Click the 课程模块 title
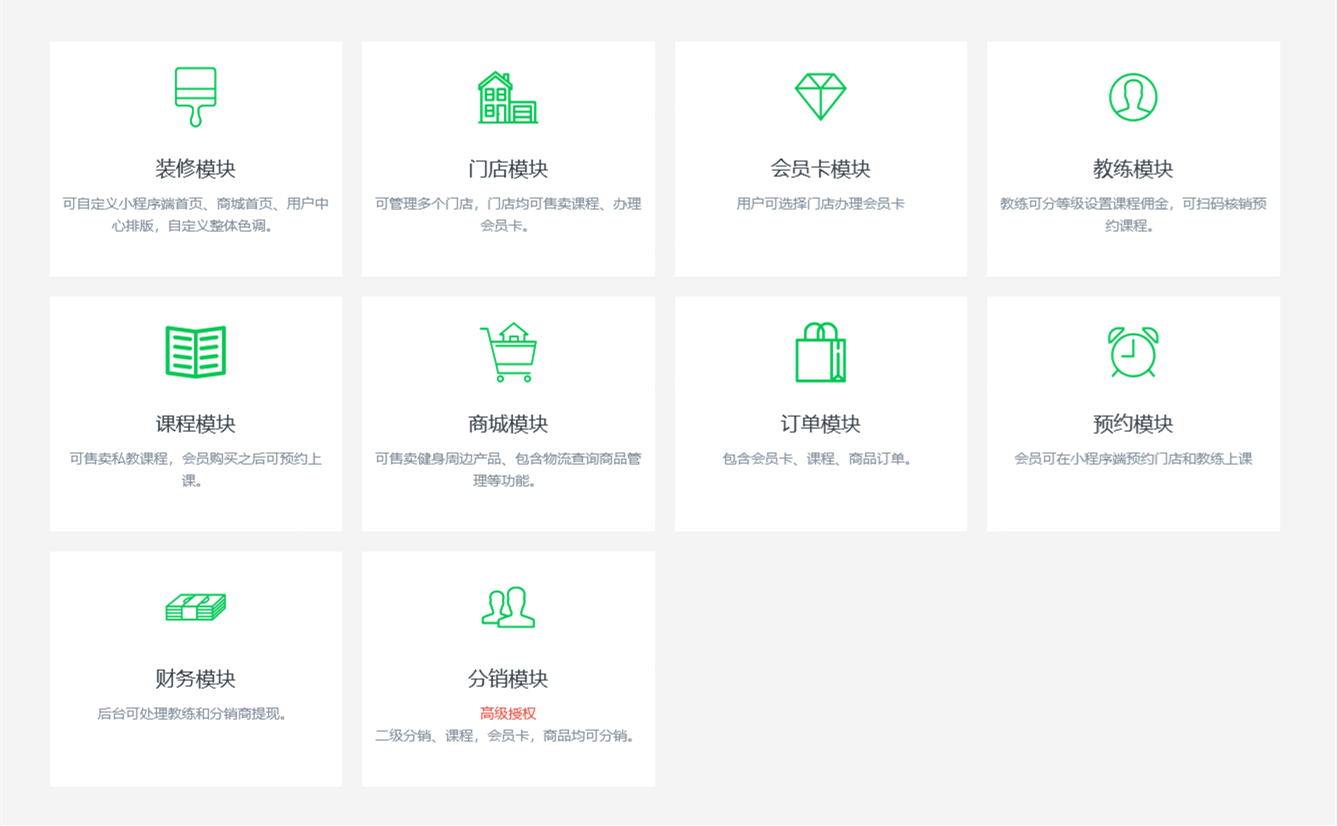Image resolution: width=1337 pixels, height=826 pixels. (195, 424)
